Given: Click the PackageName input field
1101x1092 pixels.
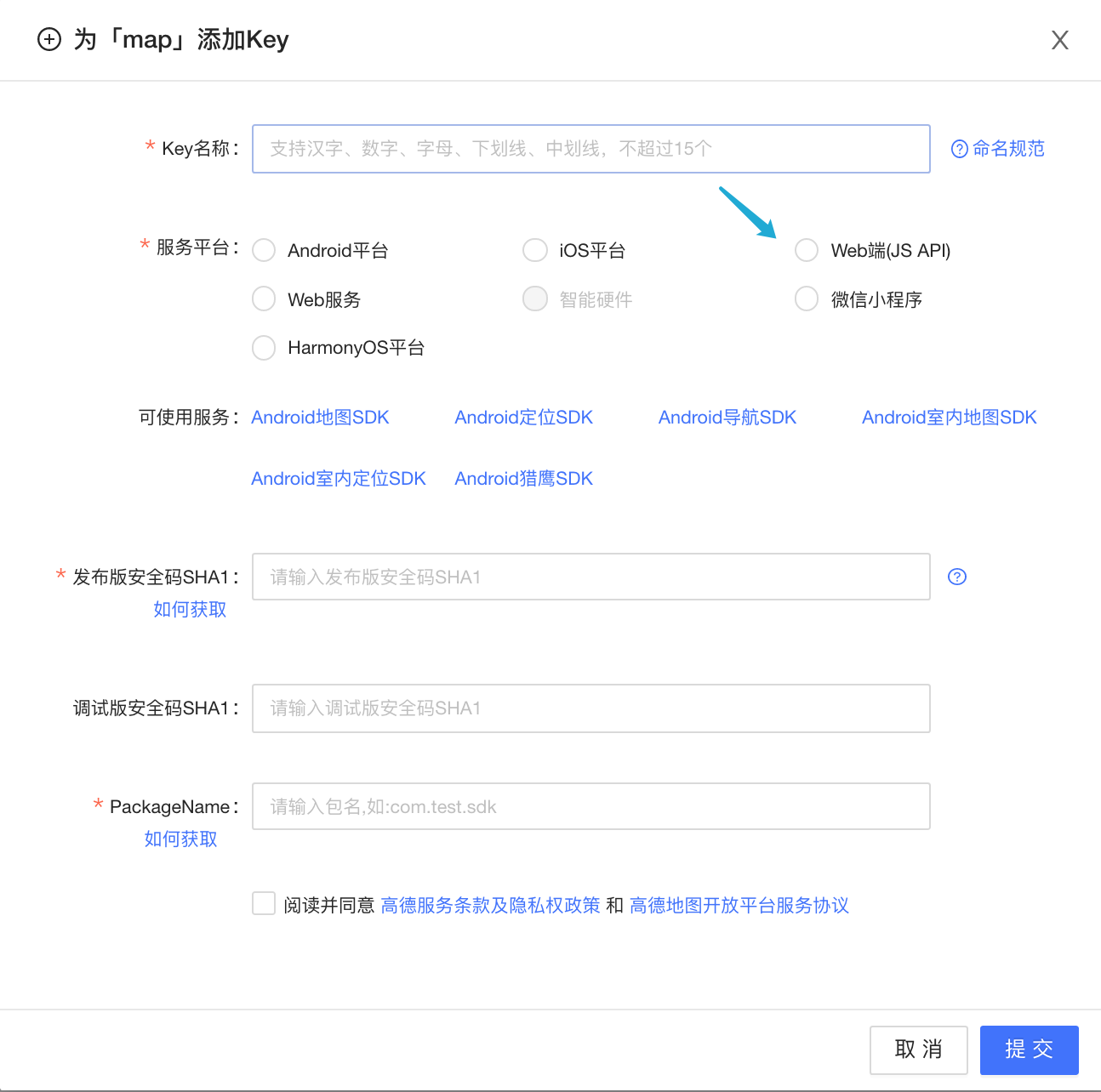Looking at the screenshot, I should pyautogui.click(x=590, y=806).
